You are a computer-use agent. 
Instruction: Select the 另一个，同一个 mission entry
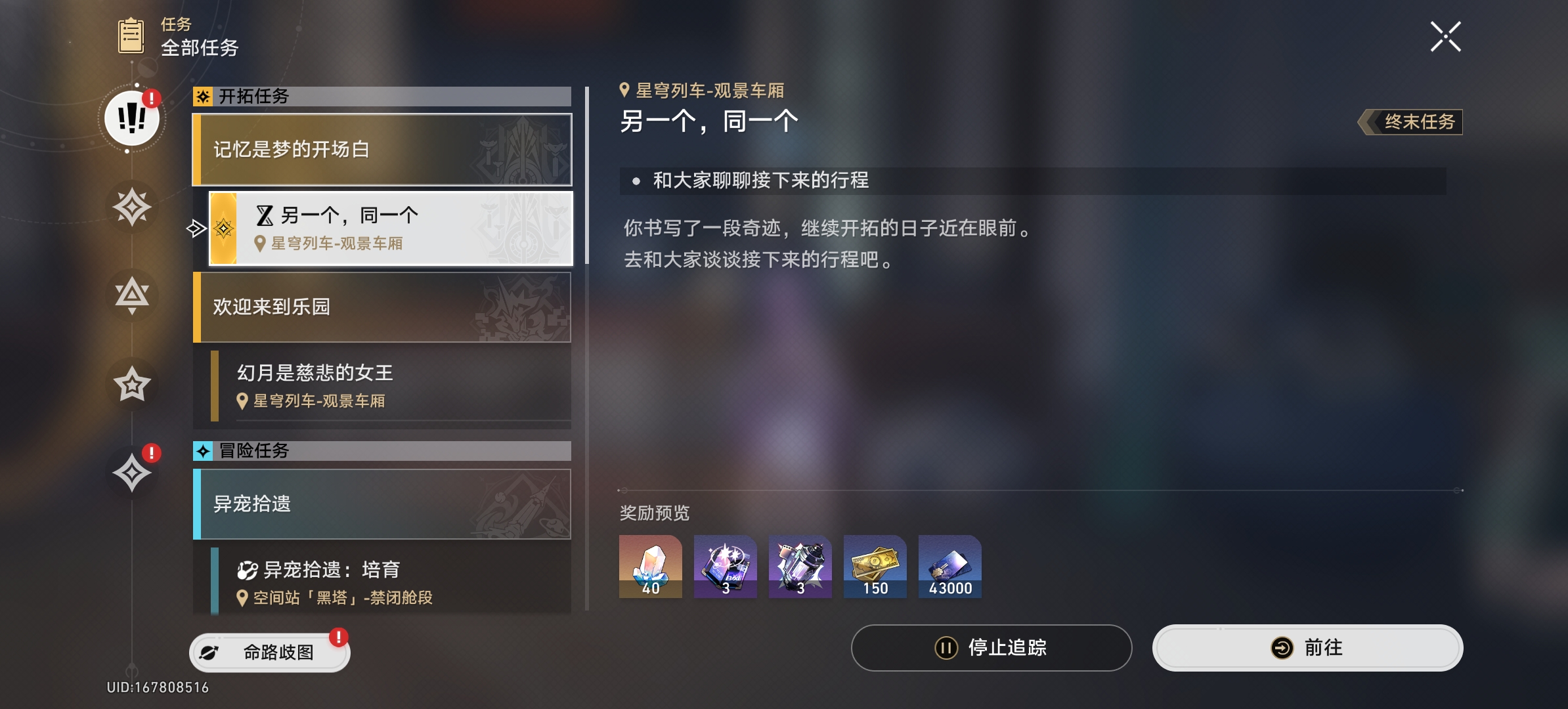point(391,228)
